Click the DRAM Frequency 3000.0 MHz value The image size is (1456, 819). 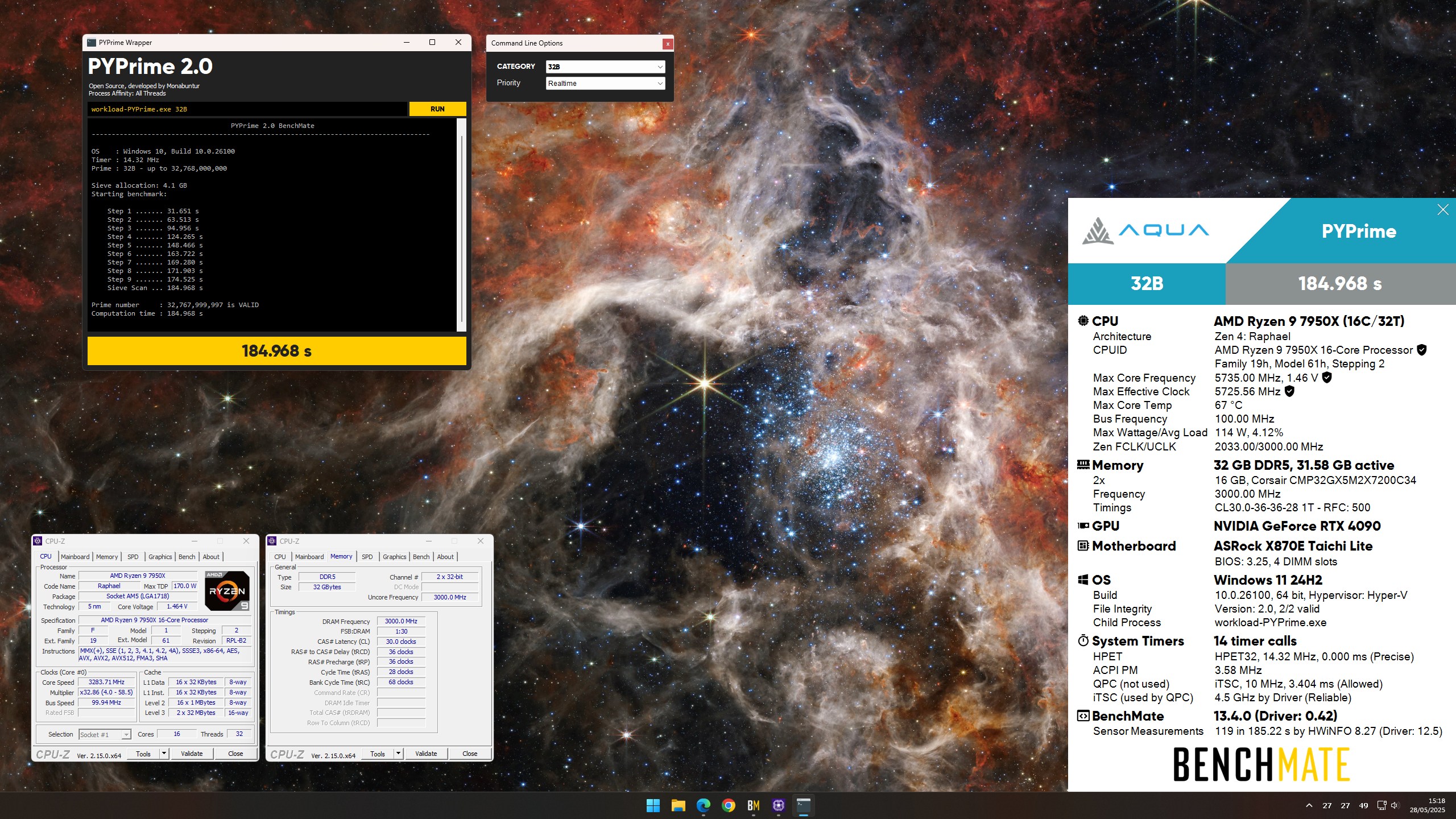coord(401,621)
